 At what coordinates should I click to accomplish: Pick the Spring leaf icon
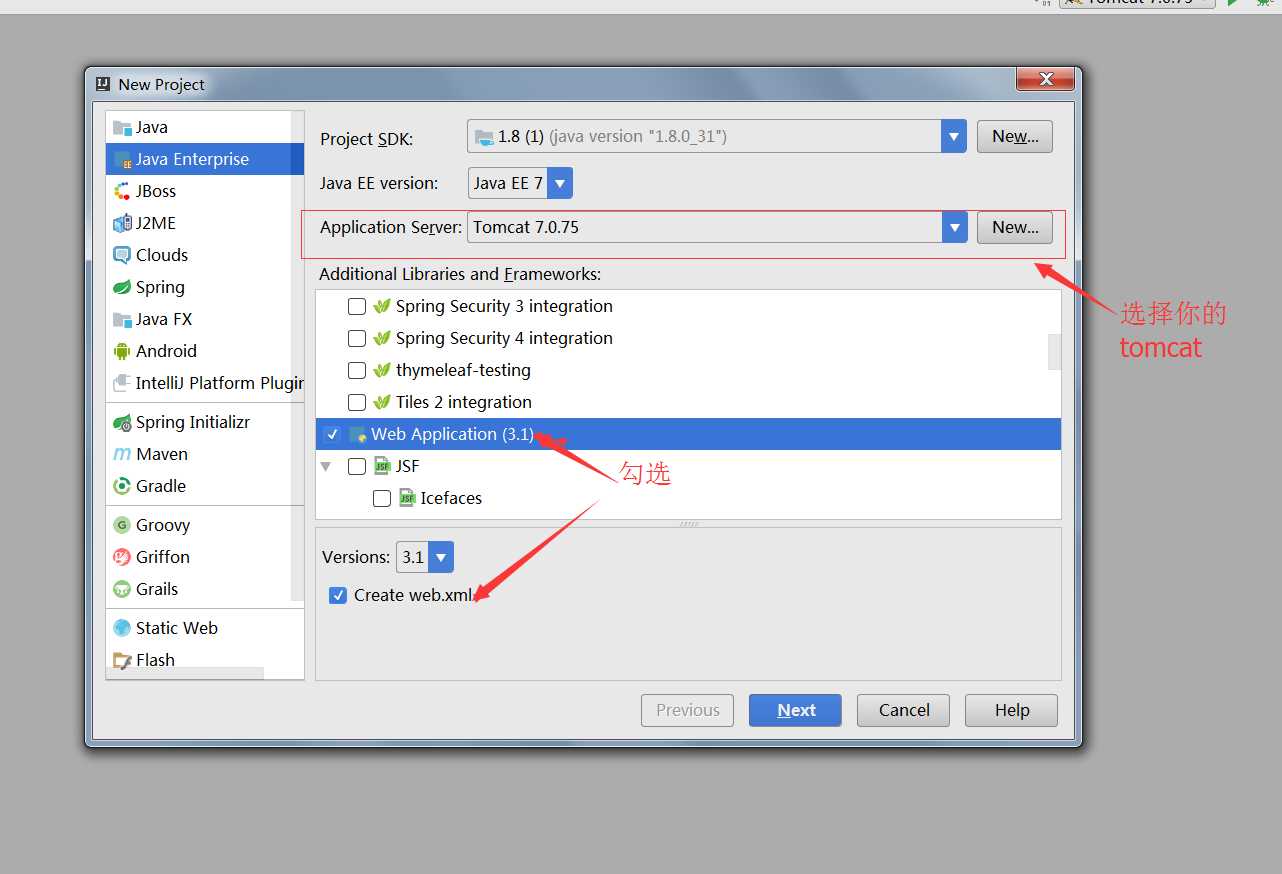(122, 287)
